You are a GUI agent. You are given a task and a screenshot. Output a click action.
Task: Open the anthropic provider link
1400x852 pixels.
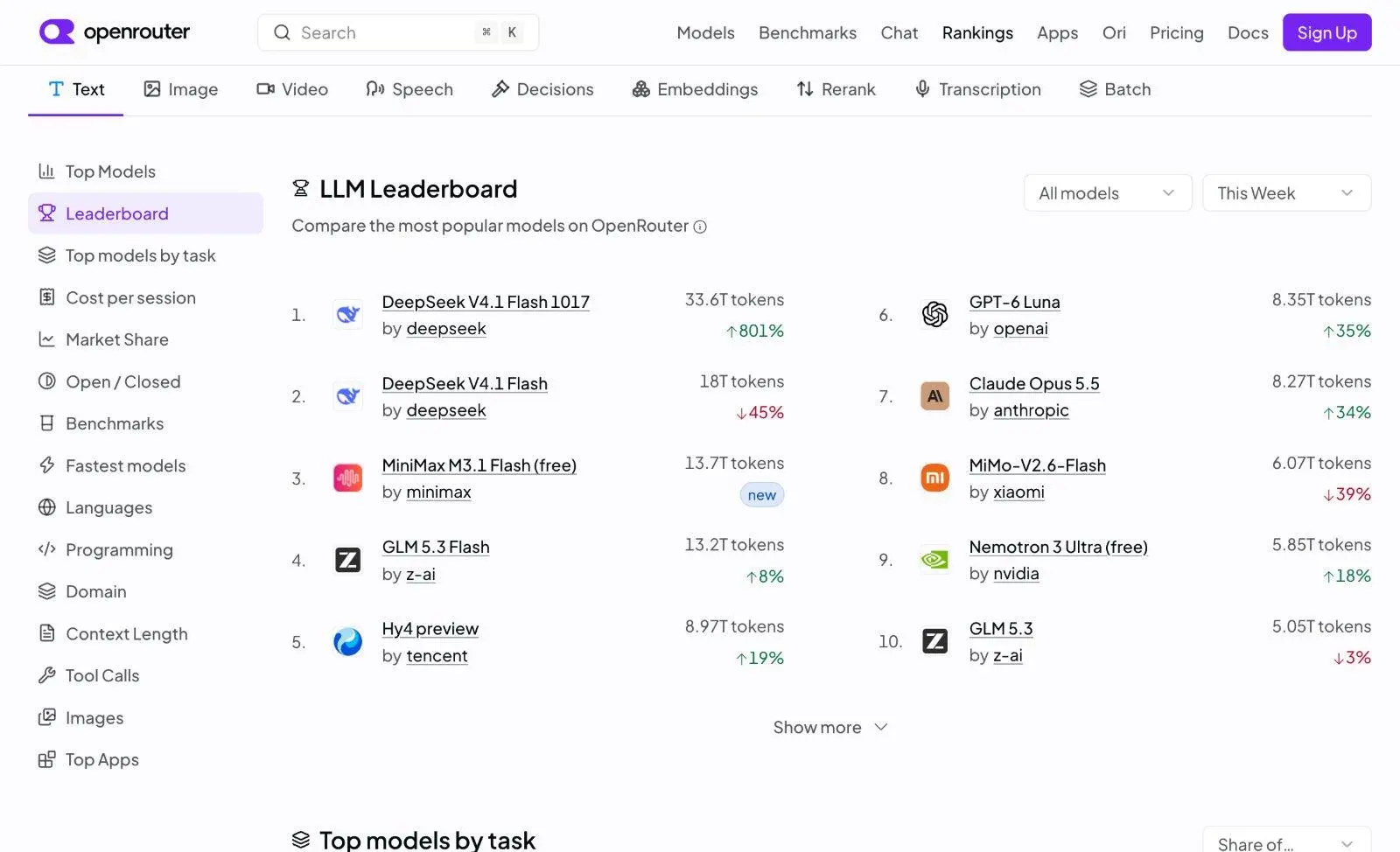coord(1031,410)
